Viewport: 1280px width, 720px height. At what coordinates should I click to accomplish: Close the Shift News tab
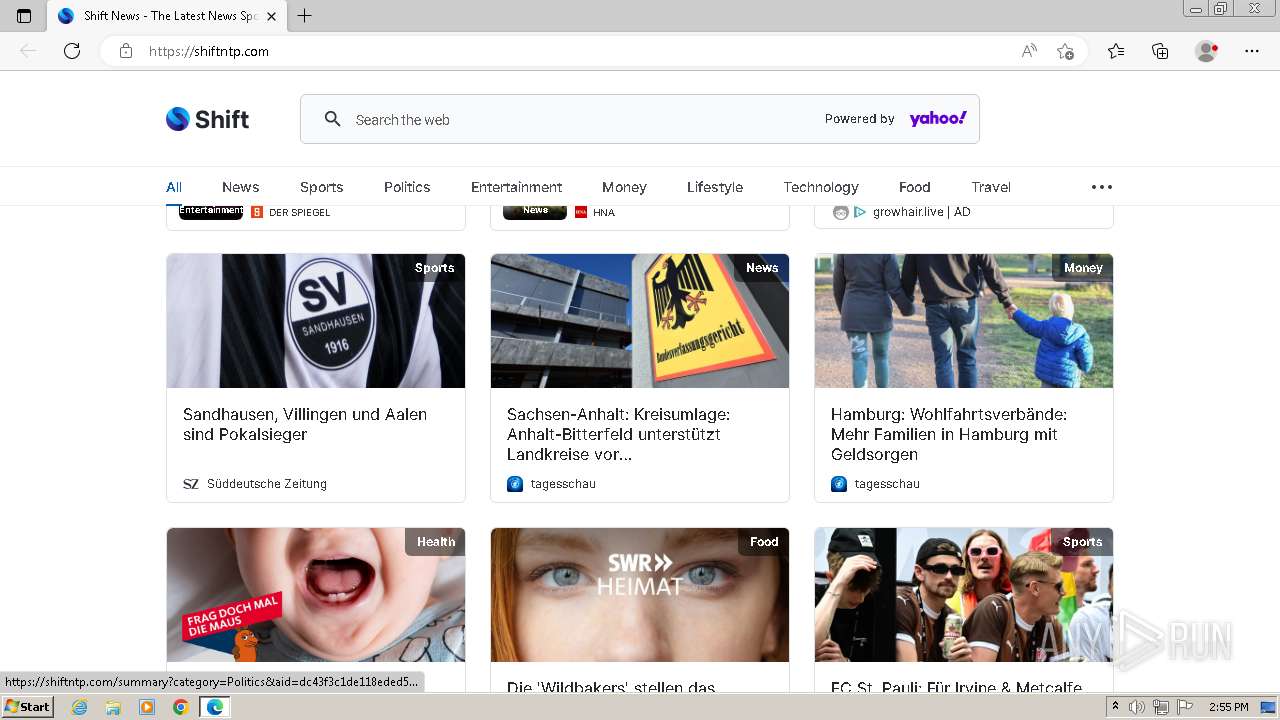click(x=272, y=16)
